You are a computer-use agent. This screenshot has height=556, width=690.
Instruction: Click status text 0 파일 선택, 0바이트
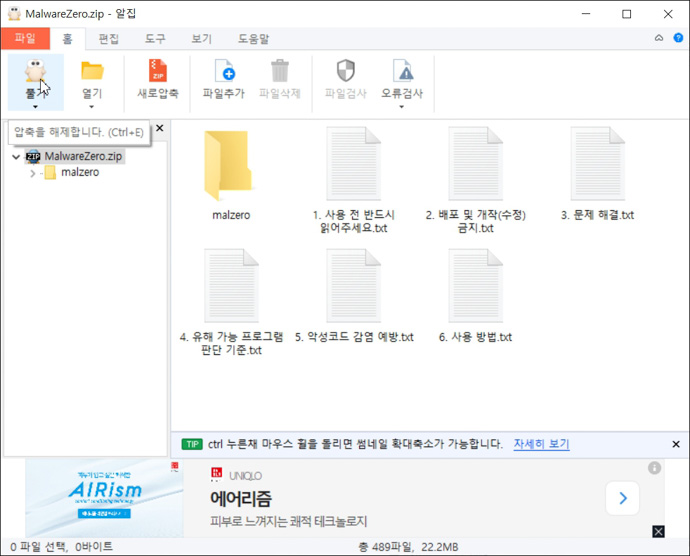pos(61,547)
